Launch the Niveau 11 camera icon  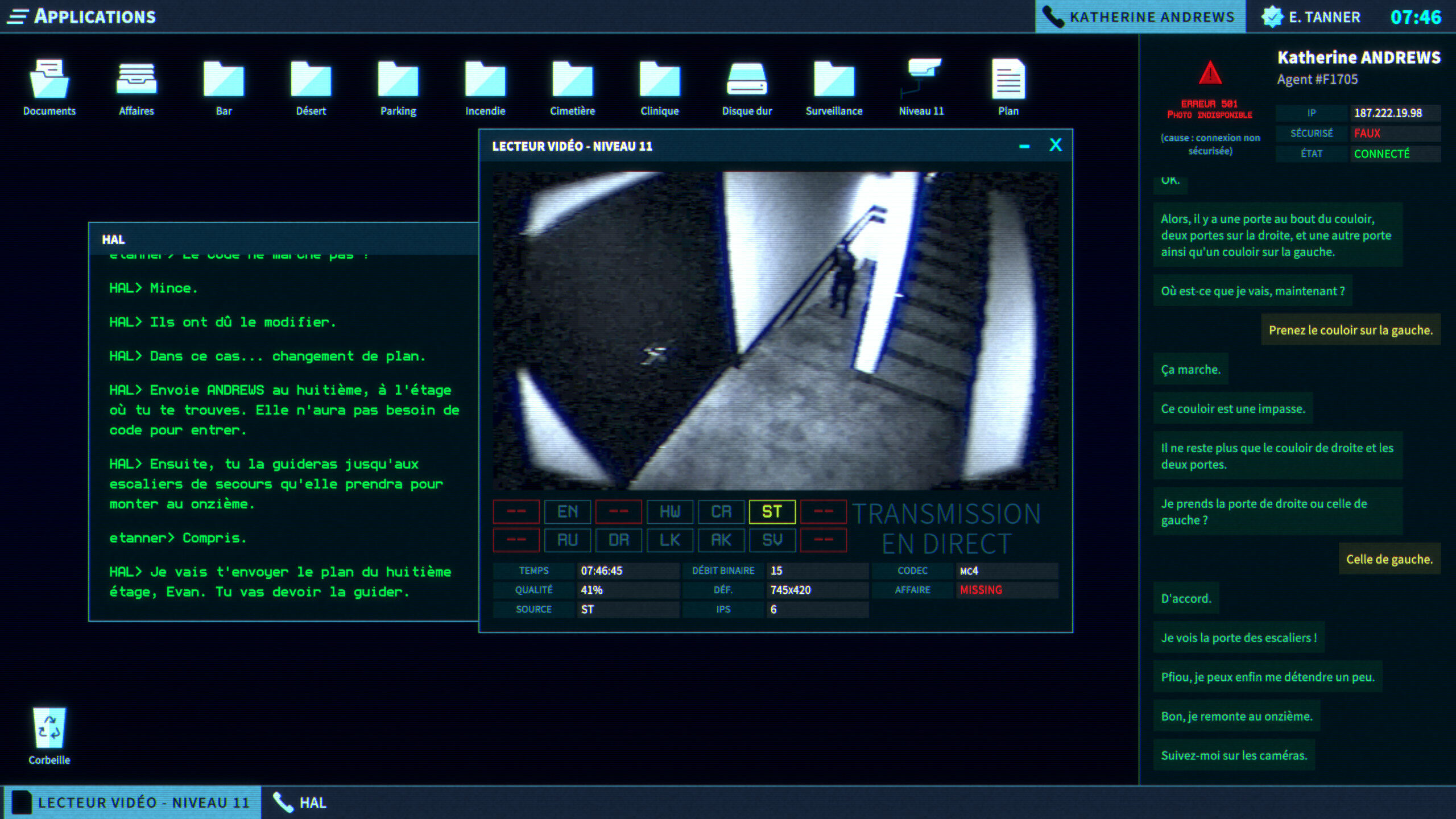(921, 86)
